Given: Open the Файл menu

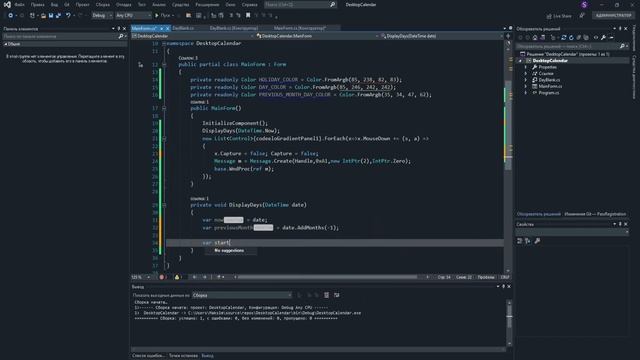Looking at the screenshot, I should pos(19,4).
